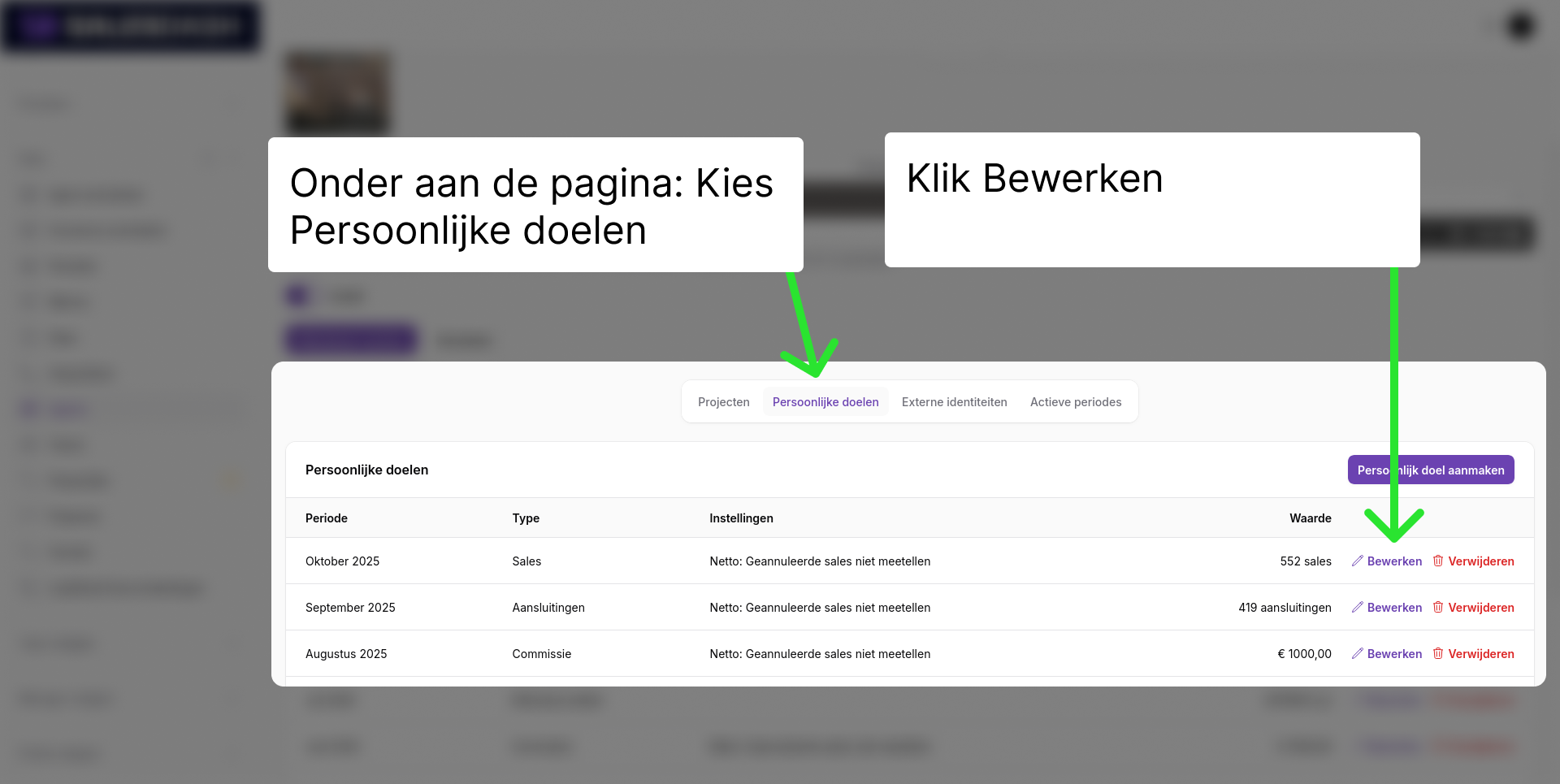Switch to the Projecten tab
Image resolution: width=1560 pixels, height=784 pixels.
point(723,402)
